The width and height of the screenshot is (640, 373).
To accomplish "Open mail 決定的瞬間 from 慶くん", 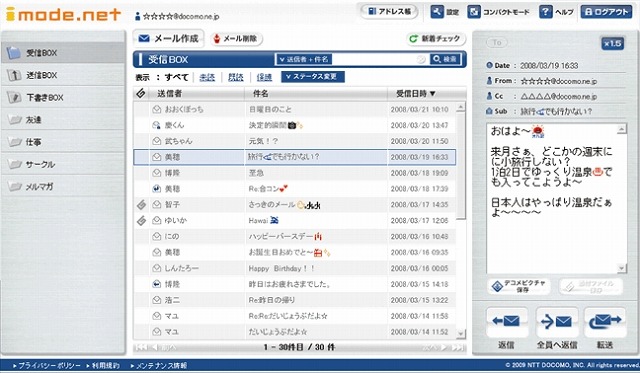I will point(294,125).
